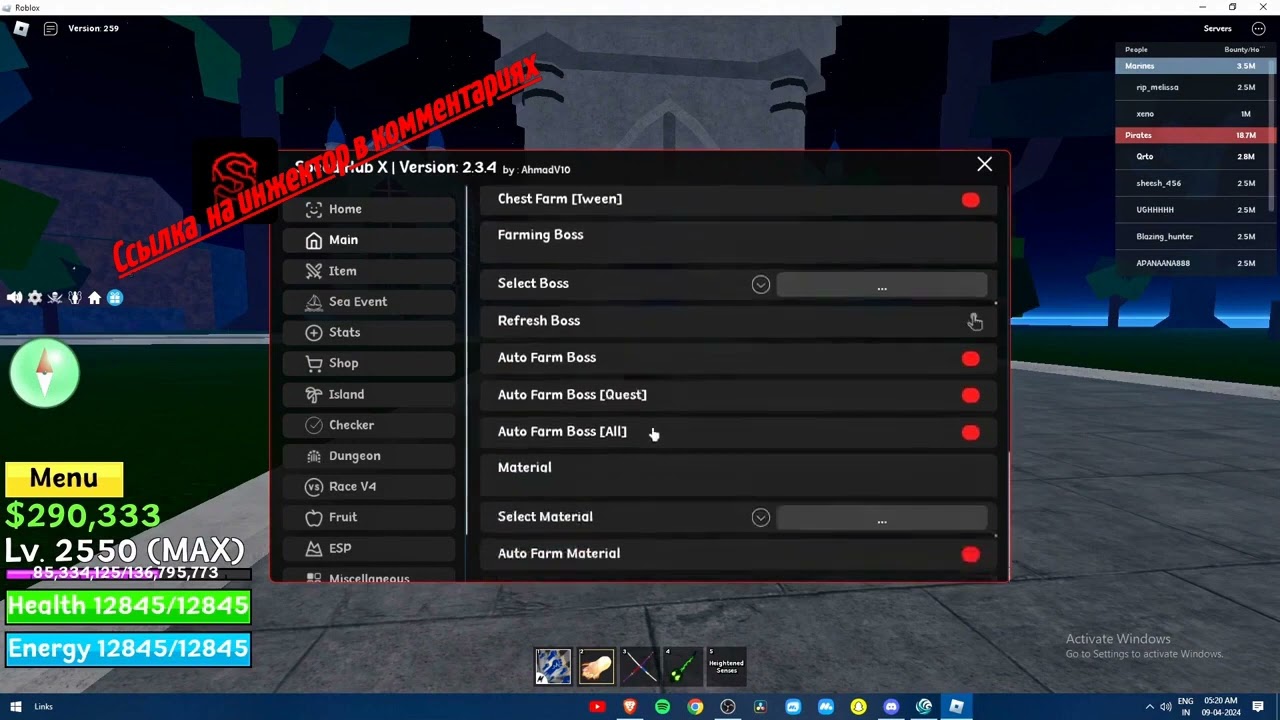Viewport: 1280px width, 720px height.
Task: Open Discord from the taskbar
Action: tap(891, 707)
